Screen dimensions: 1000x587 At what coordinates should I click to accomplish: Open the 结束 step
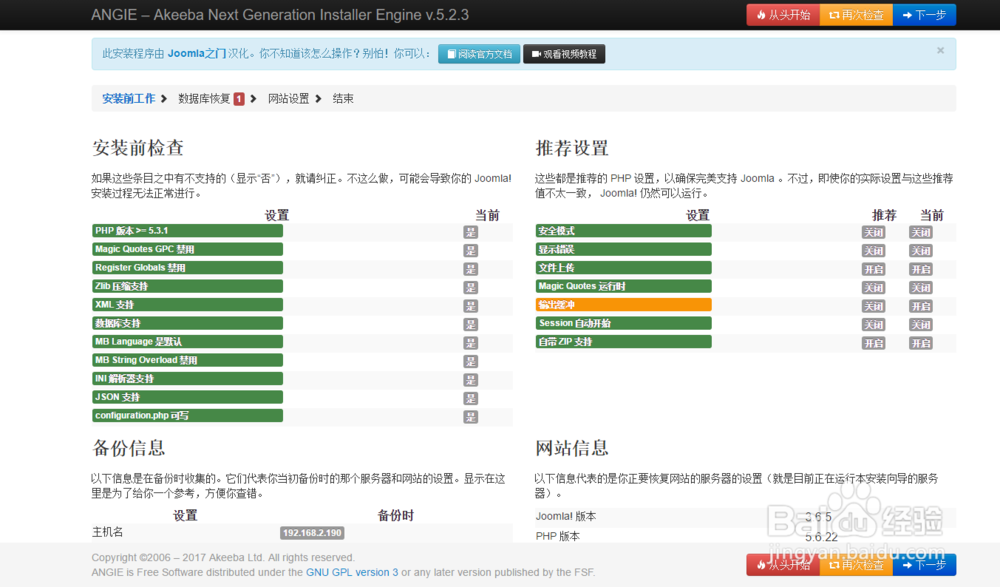(x=342, y=98)
